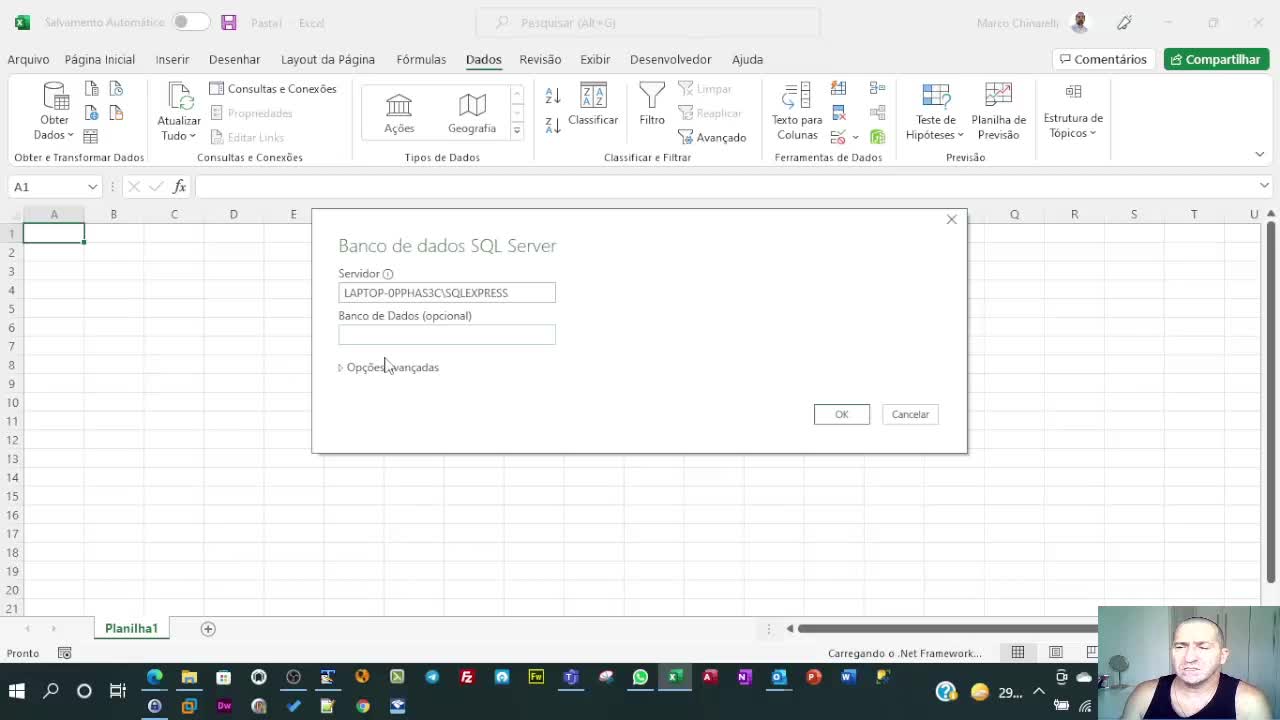1280x720 pixels.
Task: Switch to the Revisão tab
Action: 540,59
